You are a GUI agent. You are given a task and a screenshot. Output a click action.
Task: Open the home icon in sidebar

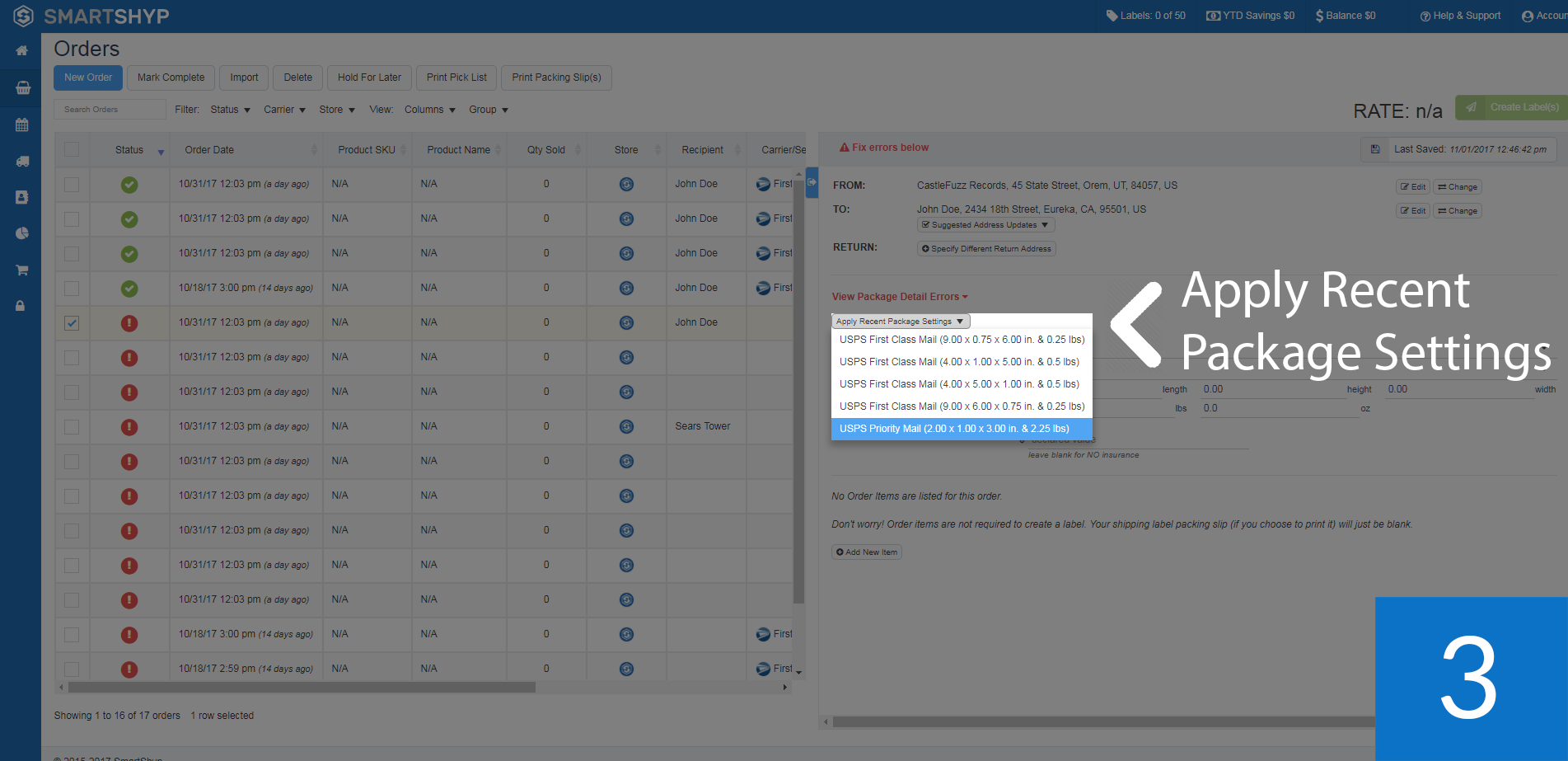21,51
